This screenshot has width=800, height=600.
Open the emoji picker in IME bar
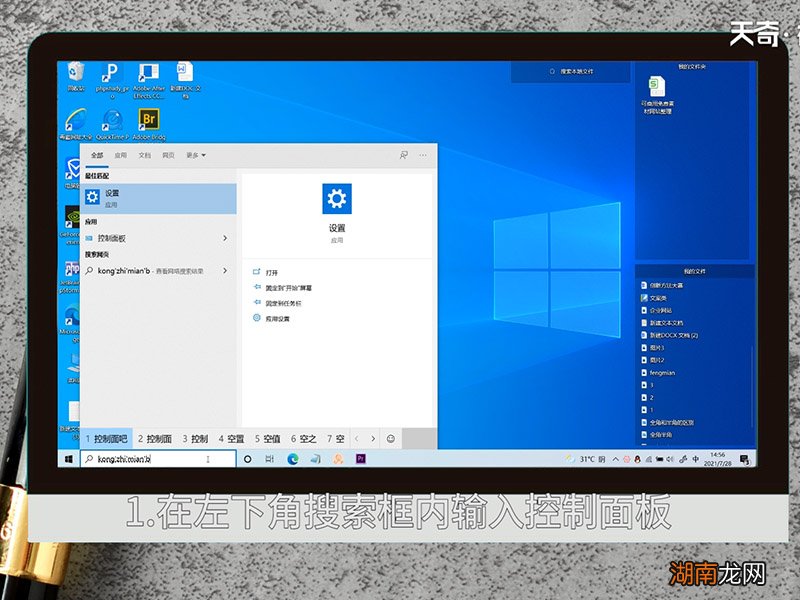tap(390, 439)
